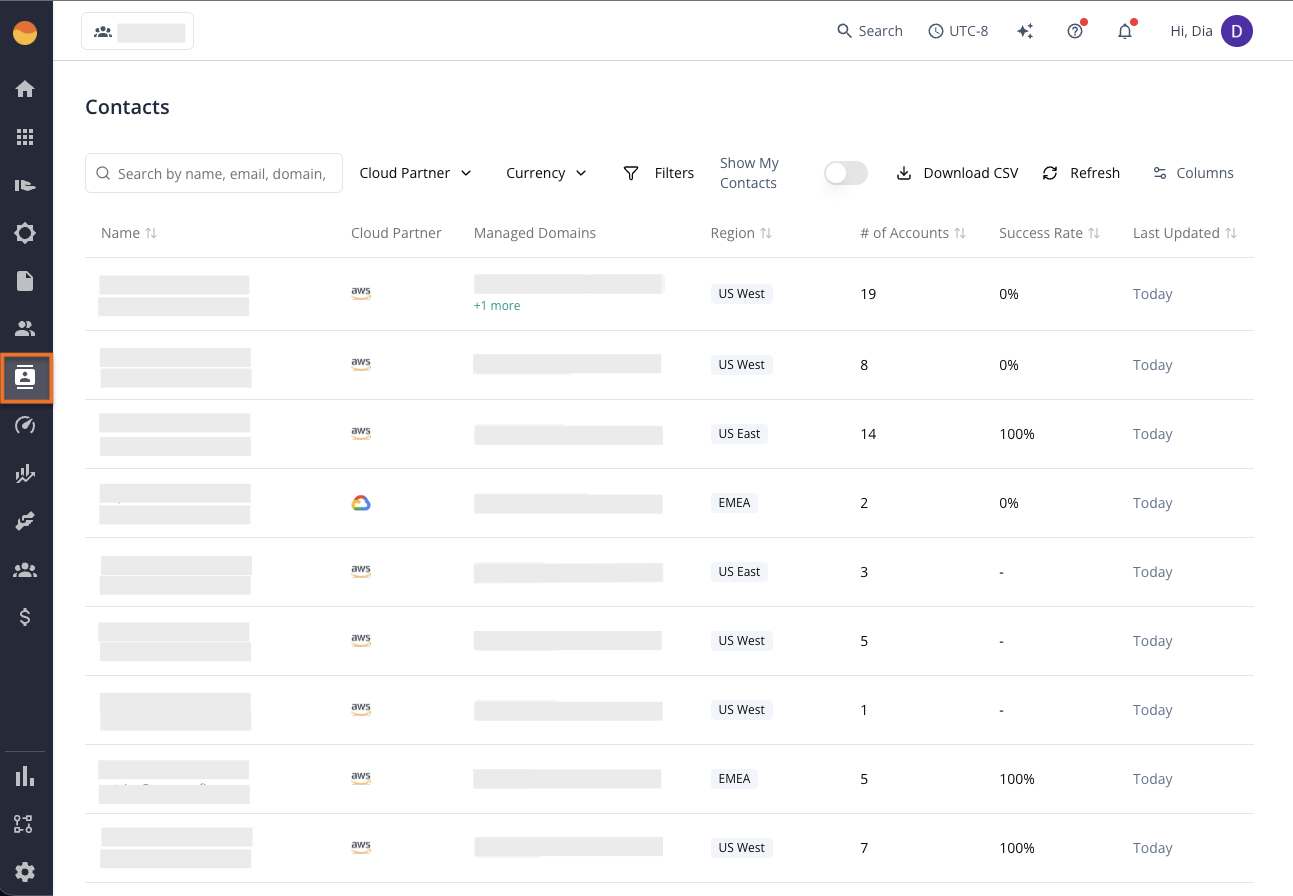This screenshot has width=1293, height=896.
Task: Click the orange app logo in the sidebar
Action: tap(25, 33)
